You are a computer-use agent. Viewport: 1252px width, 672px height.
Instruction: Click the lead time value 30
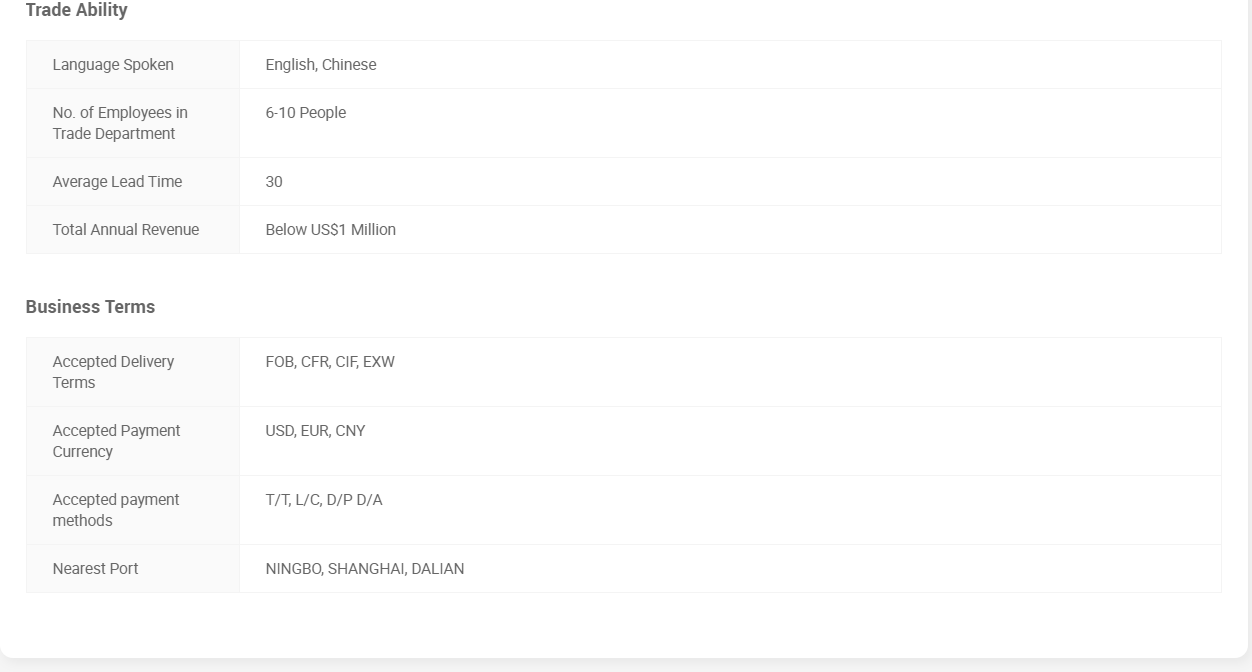[274, 182]
